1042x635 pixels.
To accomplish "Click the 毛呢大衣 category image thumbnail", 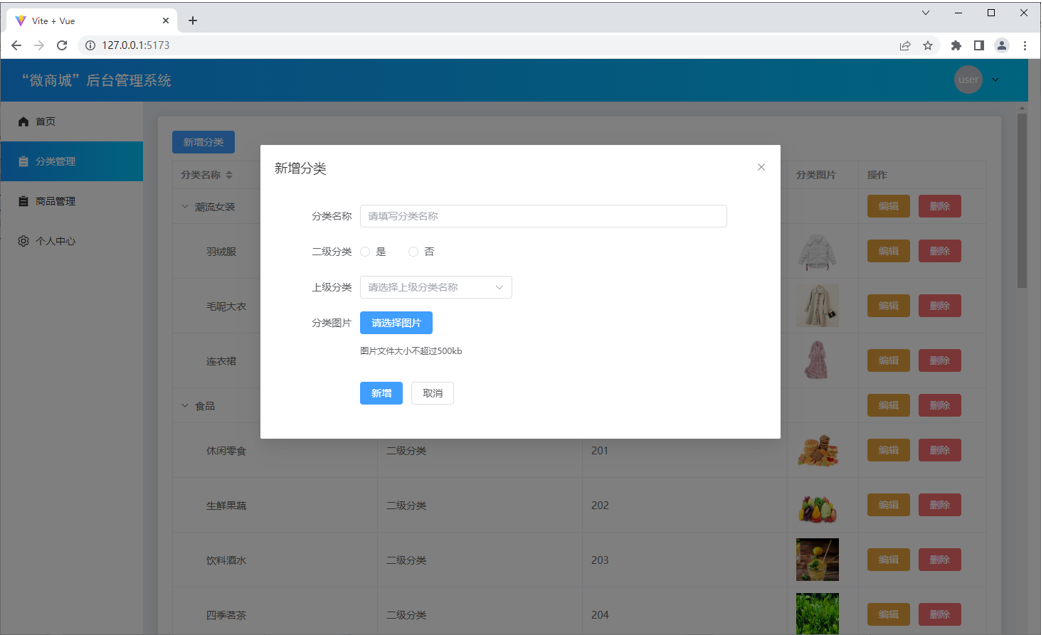I will (x=817, y=306).
